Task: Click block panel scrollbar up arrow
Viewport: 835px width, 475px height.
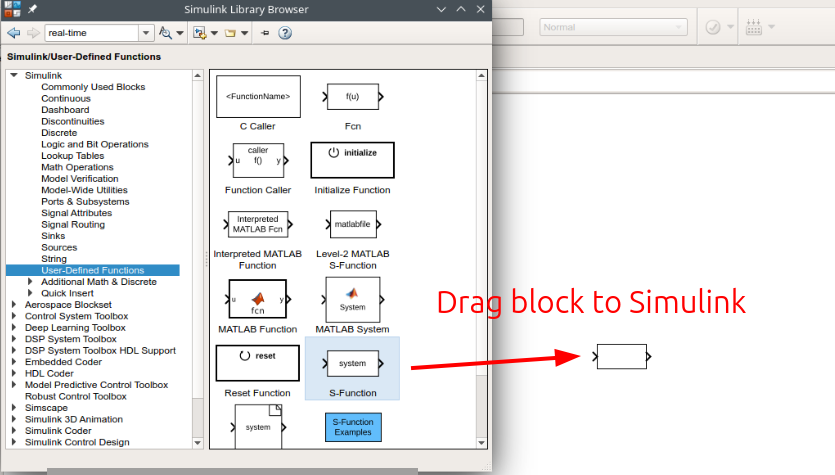Action: pos(481,76)
